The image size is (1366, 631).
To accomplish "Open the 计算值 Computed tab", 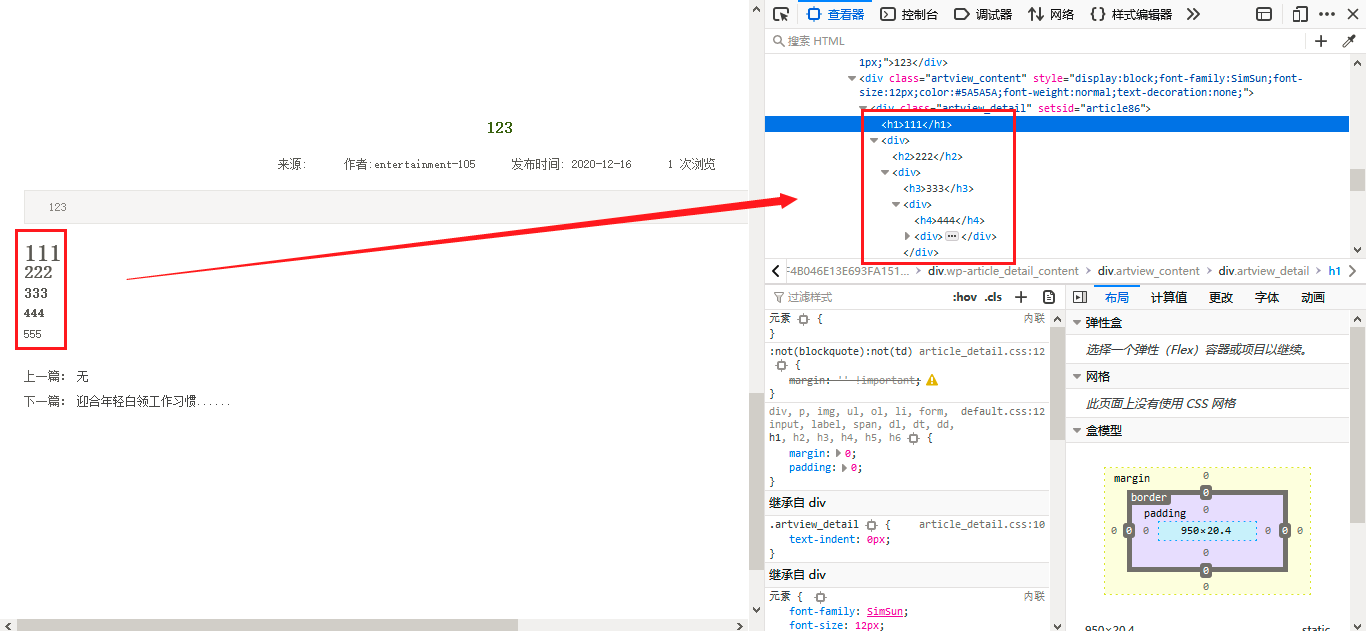I will tap(1168, 297).
